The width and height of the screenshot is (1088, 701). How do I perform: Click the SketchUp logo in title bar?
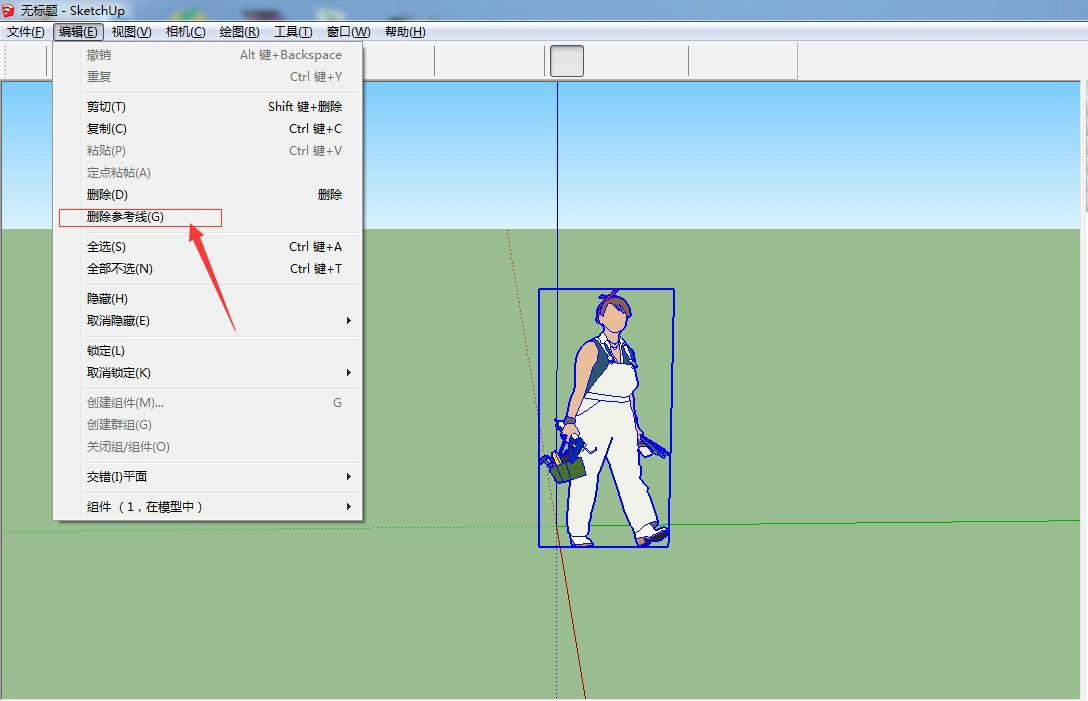9,10
